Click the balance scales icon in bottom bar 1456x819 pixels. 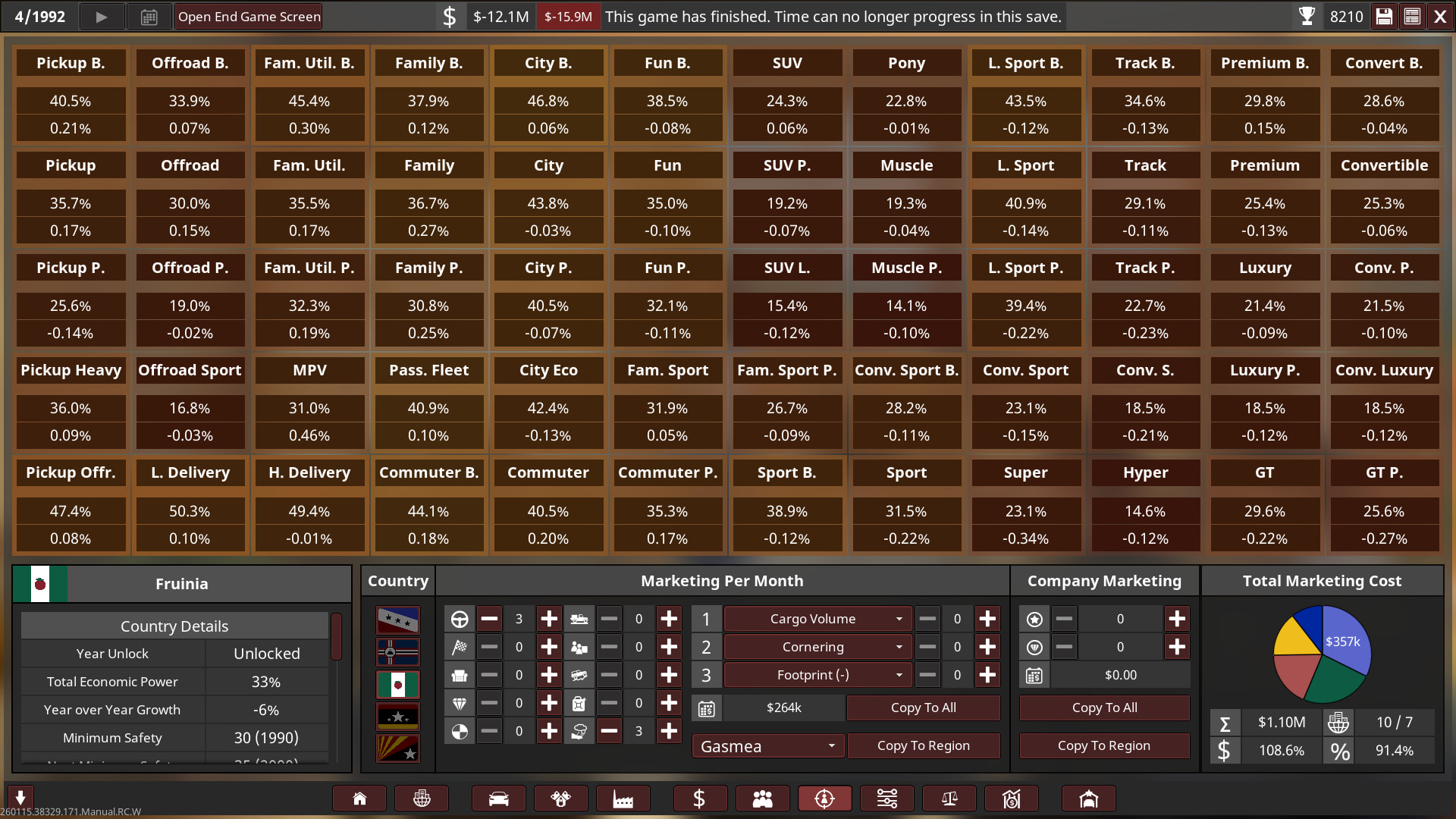tap(949, 799)
